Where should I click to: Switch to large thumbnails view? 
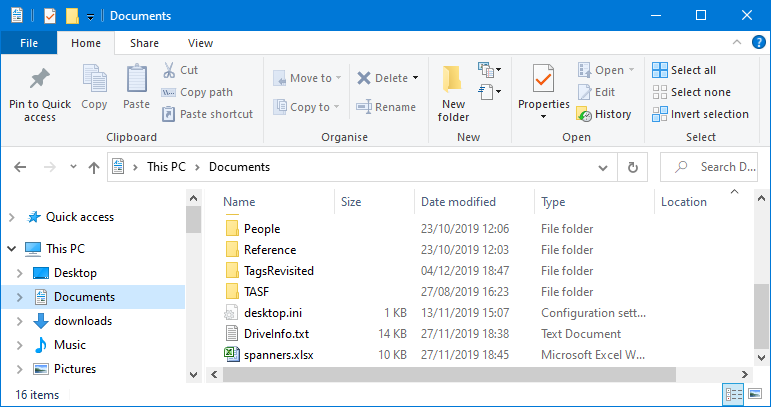(755, 395)
